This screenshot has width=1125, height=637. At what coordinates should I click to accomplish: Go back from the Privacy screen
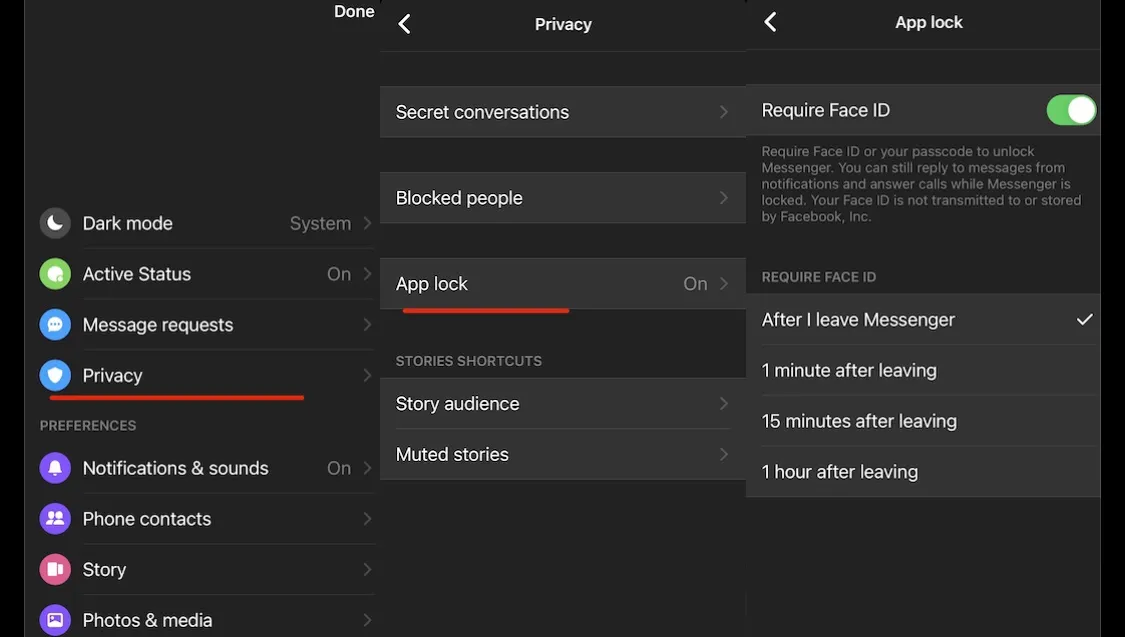coord(405,24)
